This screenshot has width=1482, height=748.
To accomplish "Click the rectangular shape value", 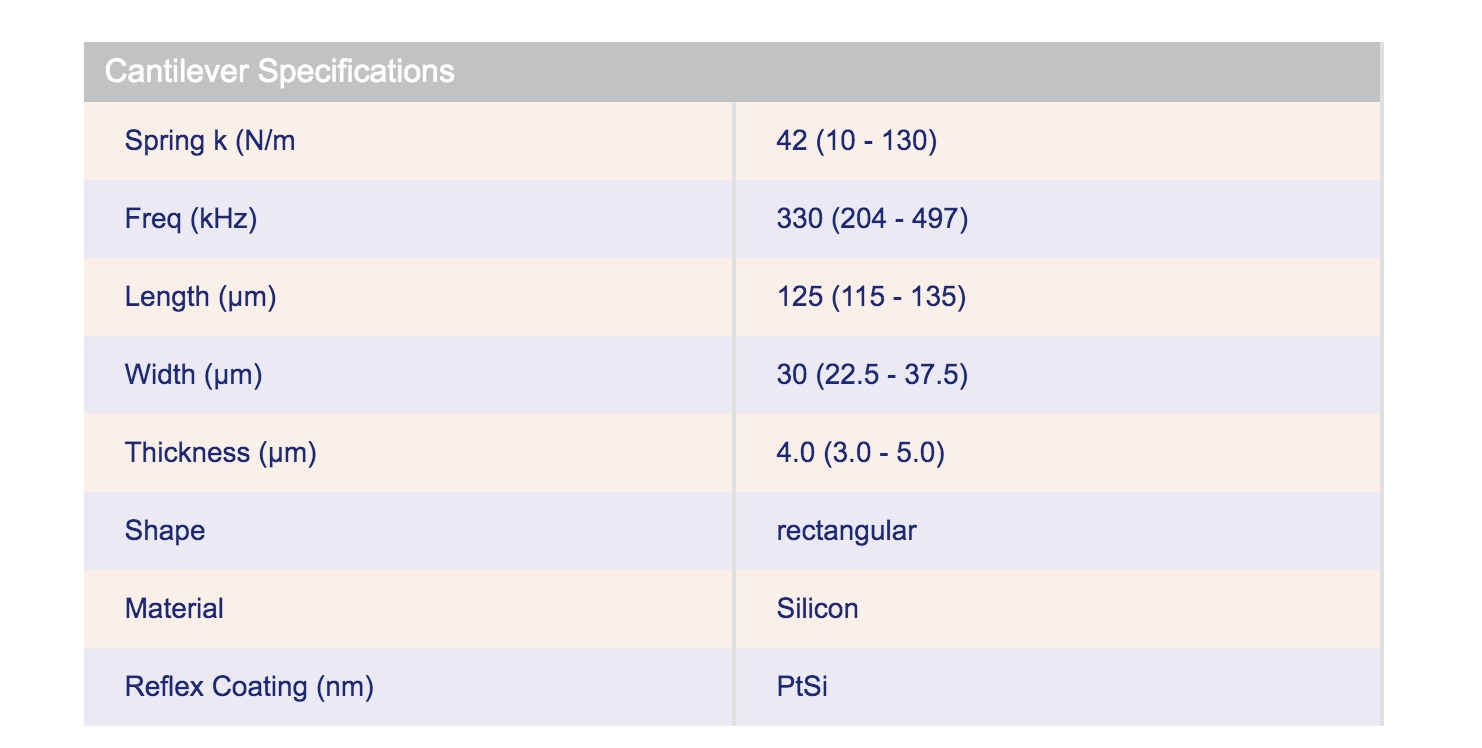I will tap(846, 531).
